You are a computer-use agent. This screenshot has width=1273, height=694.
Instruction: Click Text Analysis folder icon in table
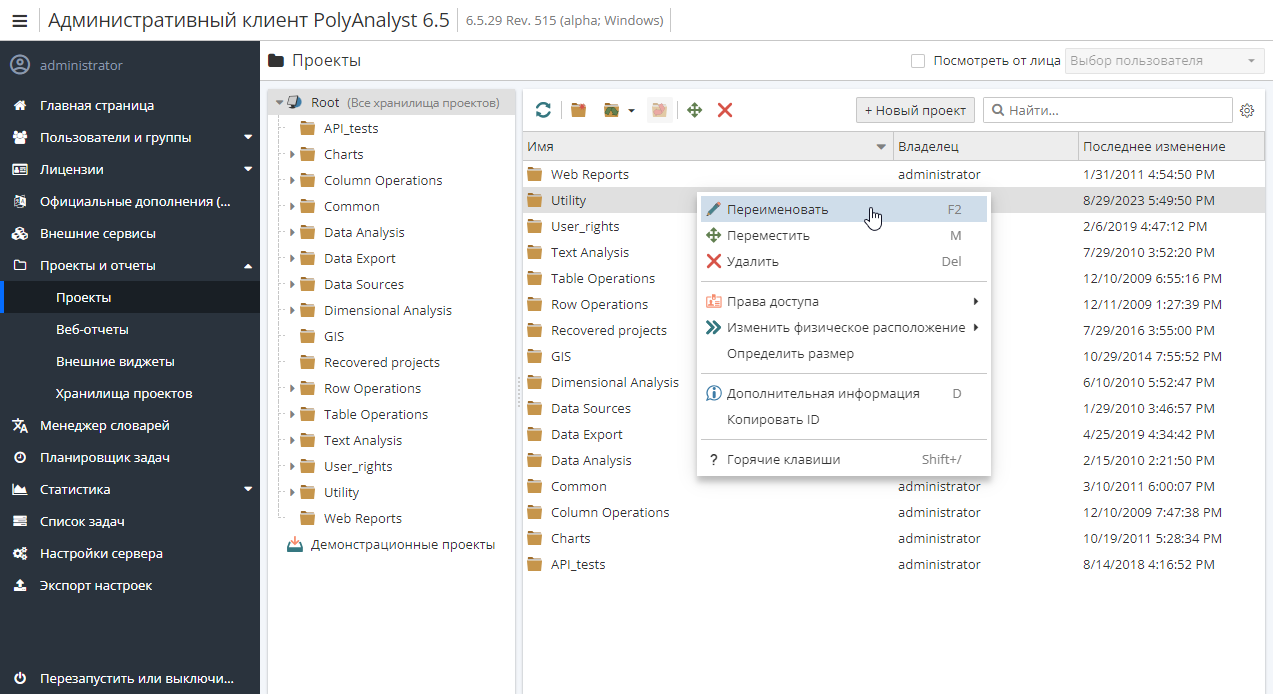pos(534,252)
